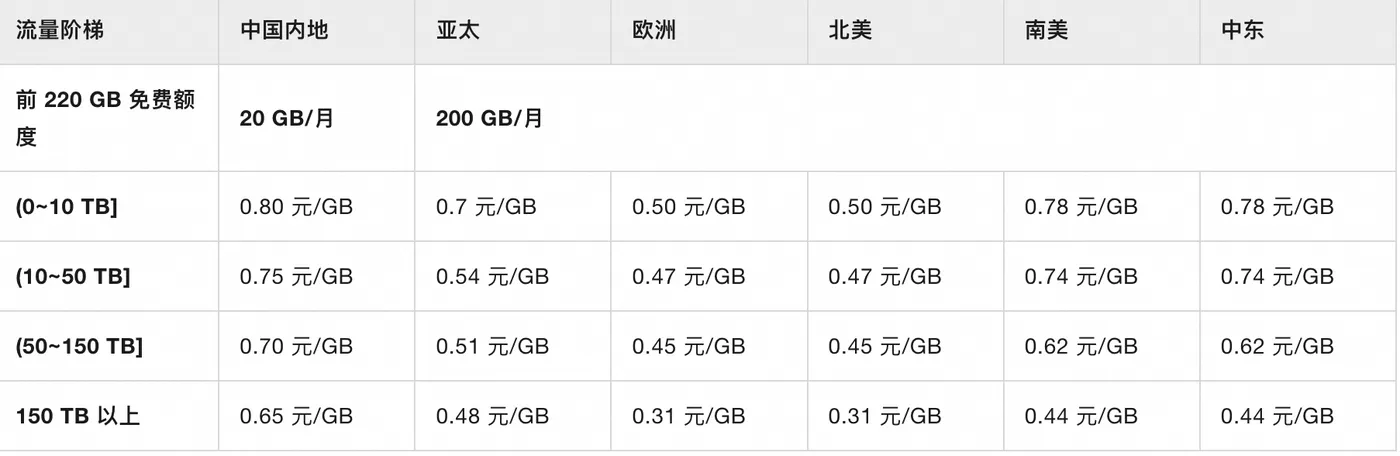Viewport: 1400px width, 456px height.
Task: Select the 0.54 元/GB price cell
Action: (x=492, y=277)
